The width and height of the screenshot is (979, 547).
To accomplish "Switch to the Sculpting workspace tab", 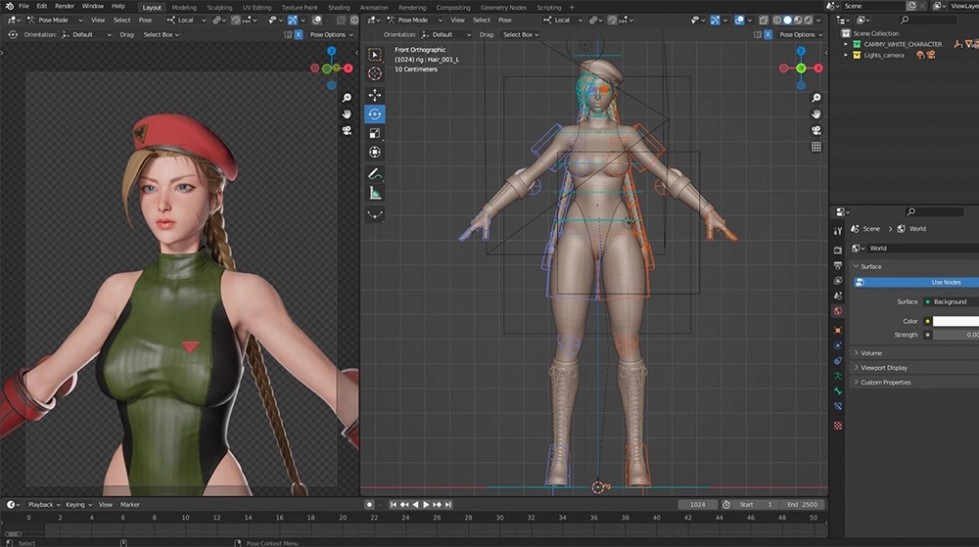I will pos(219,7).
